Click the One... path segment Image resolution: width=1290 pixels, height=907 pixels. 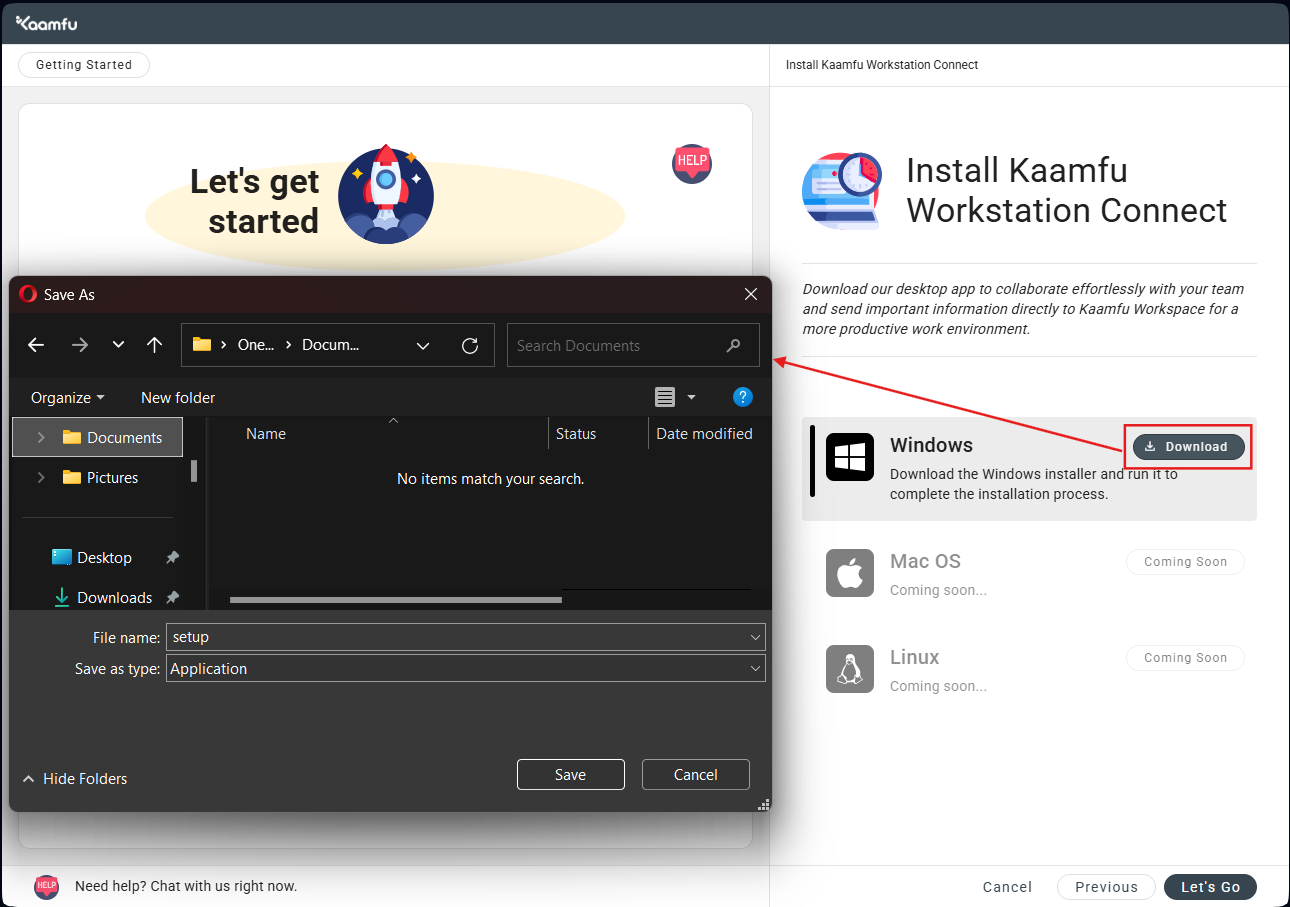[256, 345]
